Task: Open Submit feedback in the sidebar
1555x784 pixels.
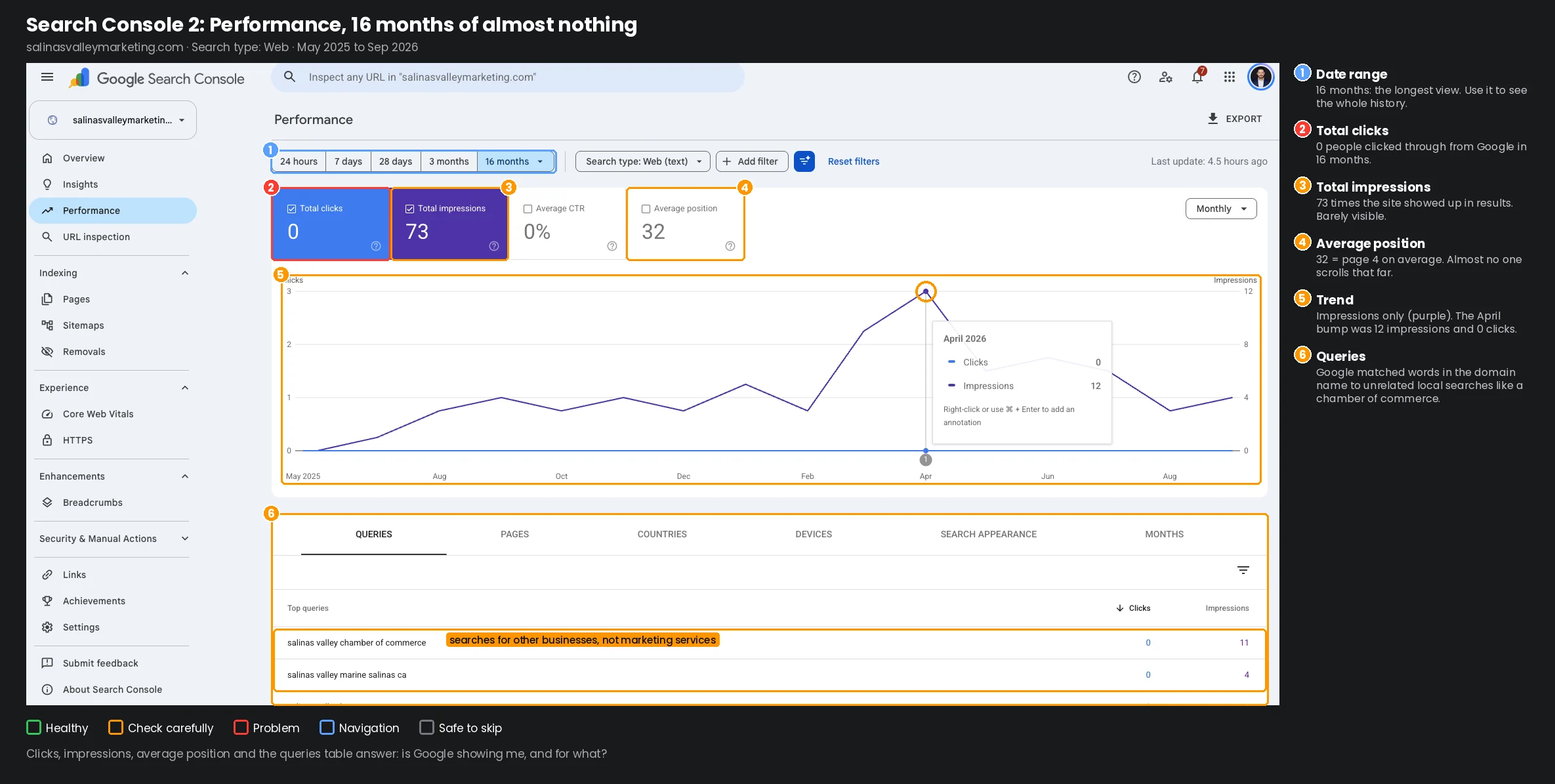Action: pos(113,663)
